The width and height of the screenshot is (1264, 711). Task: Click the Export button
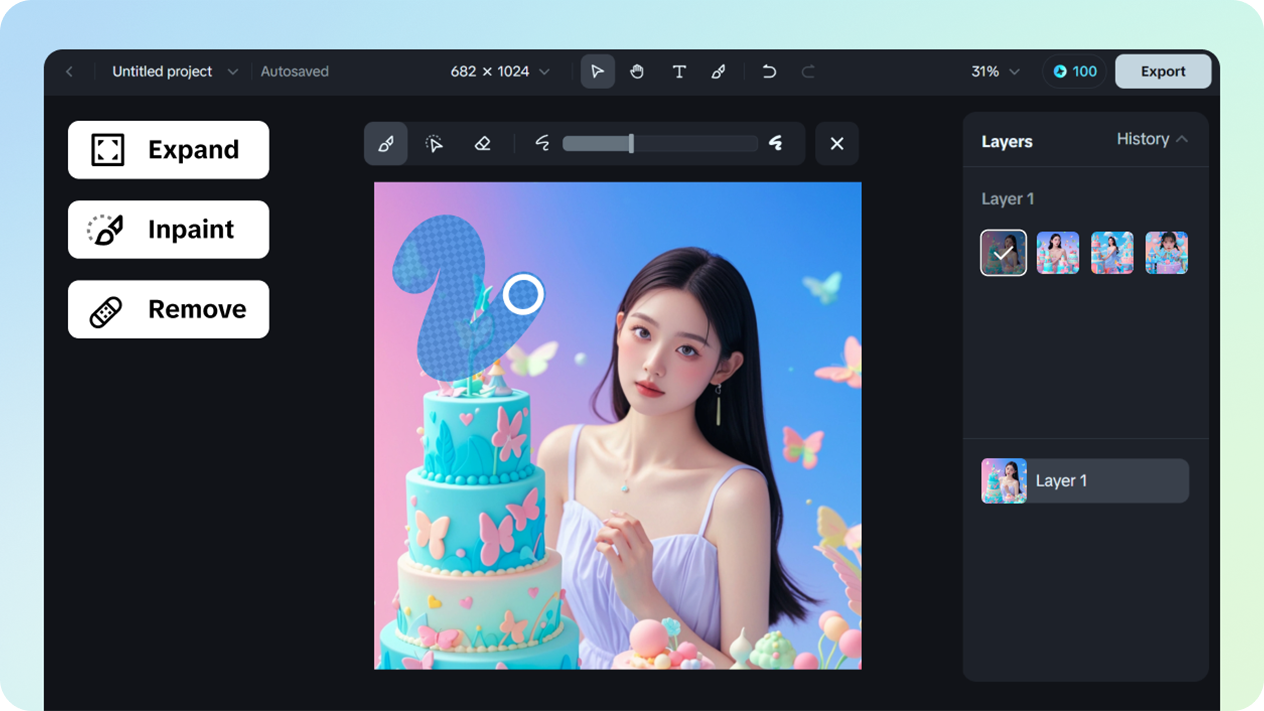(x=1163, y=72)
